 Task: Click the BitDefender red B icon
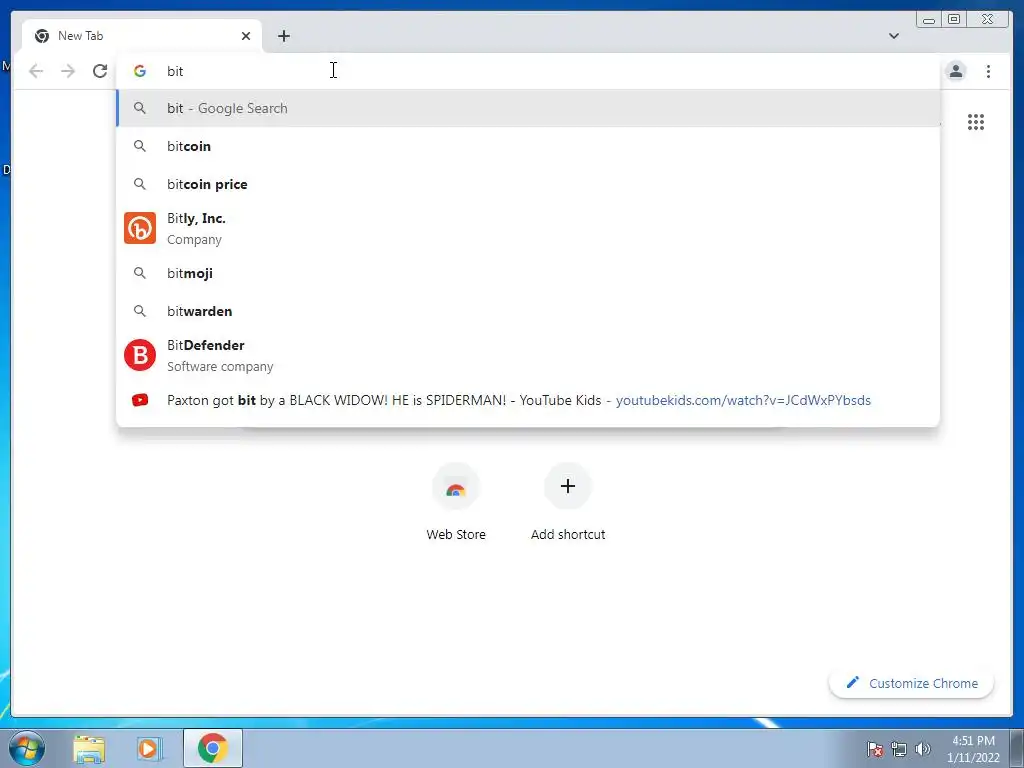tap(140, 355)
